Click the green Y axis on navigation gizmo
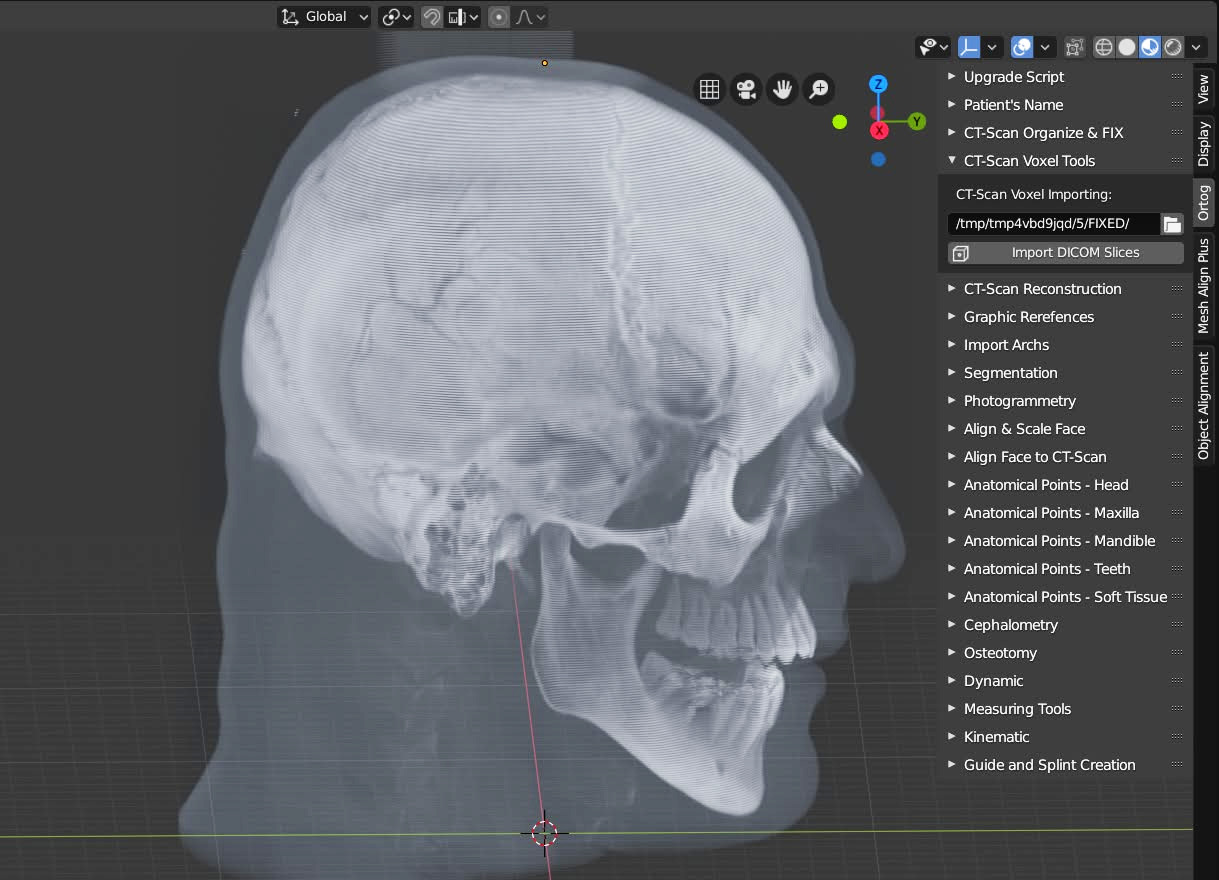The height and width of the screenshot is (880, 1219). point(917,122)
